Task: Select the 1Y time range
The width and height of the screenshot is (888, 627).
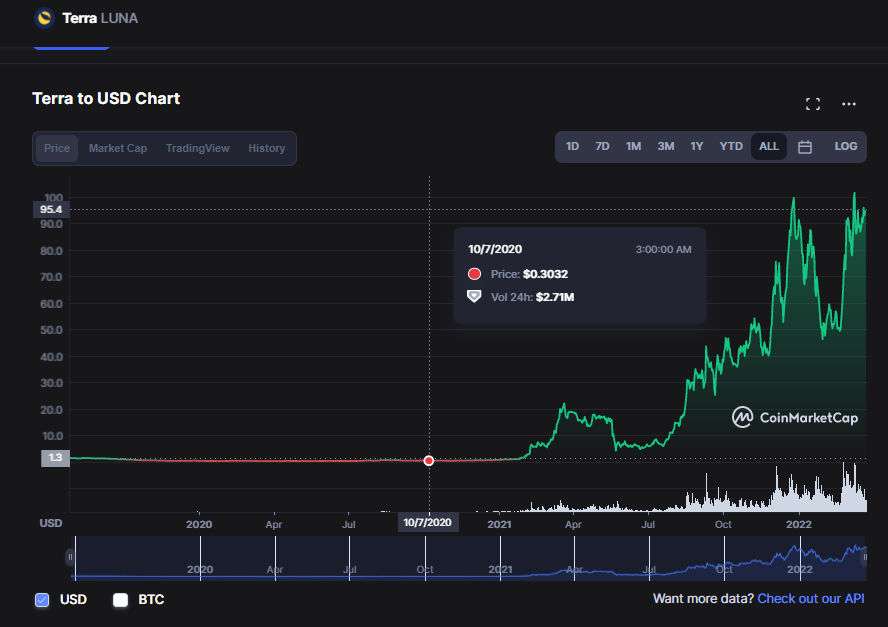Action: coord(697,146)
